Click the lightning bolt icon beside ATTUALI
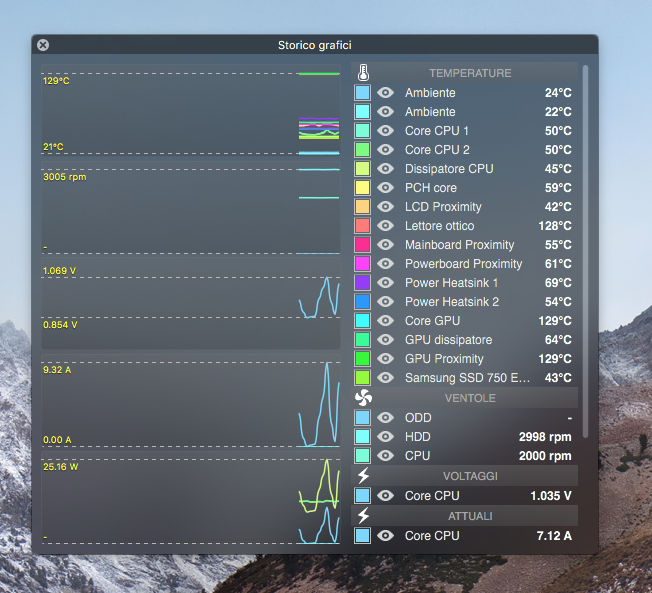The image size is (652, 593). click(363, 516)
